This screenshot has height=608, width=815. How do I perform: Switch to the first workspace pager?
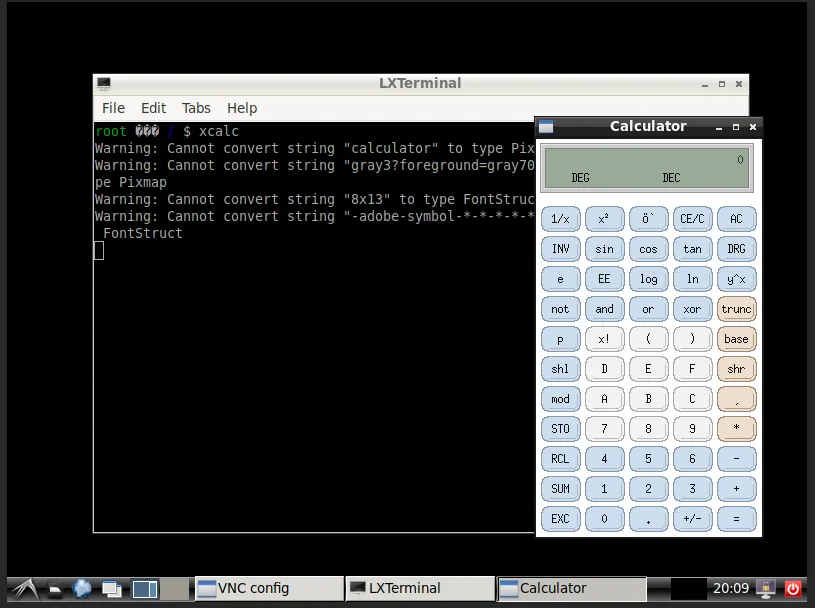coord(145,589)
